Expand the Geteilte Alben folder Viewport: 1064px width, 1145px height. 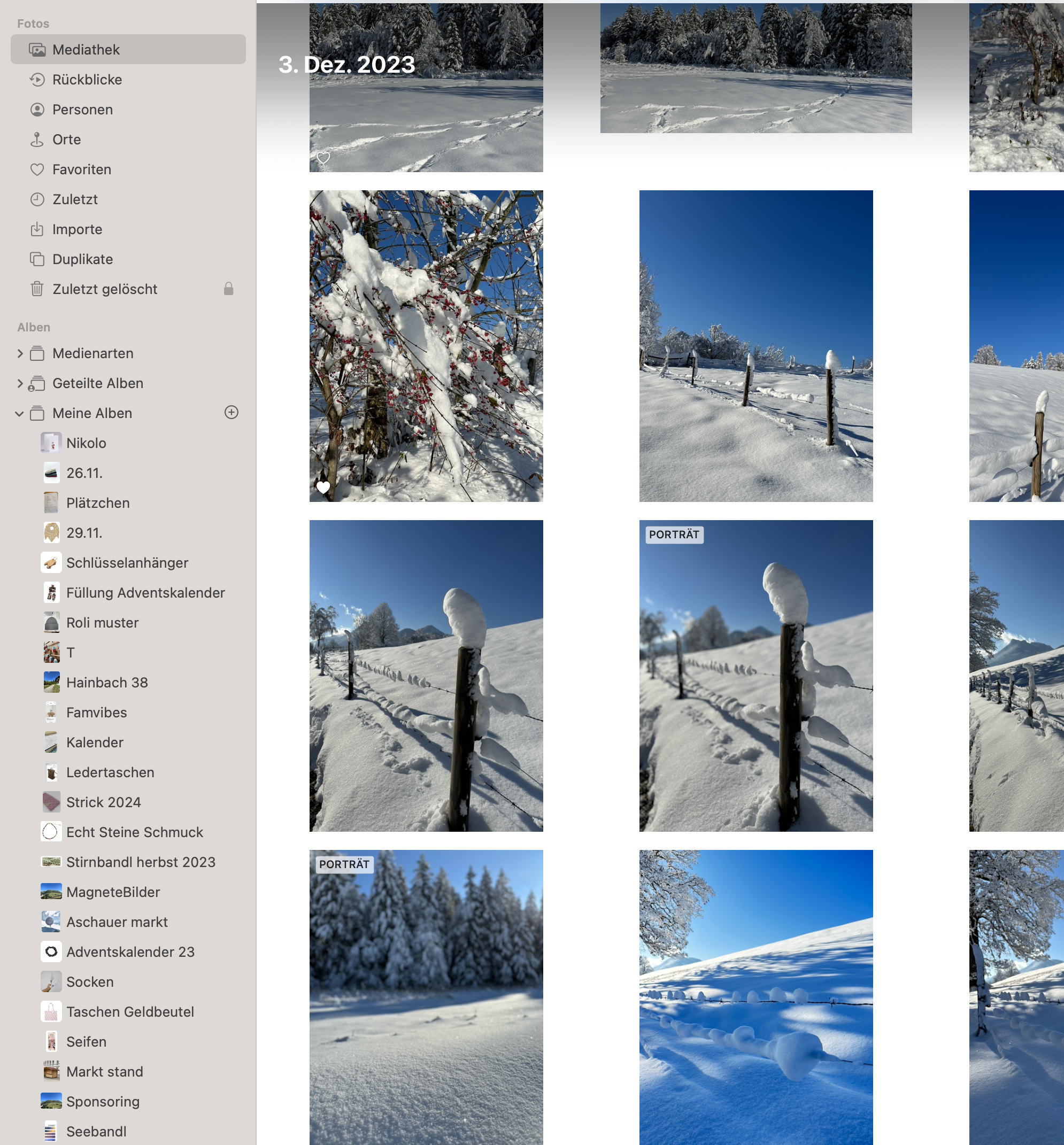point(20,383)
